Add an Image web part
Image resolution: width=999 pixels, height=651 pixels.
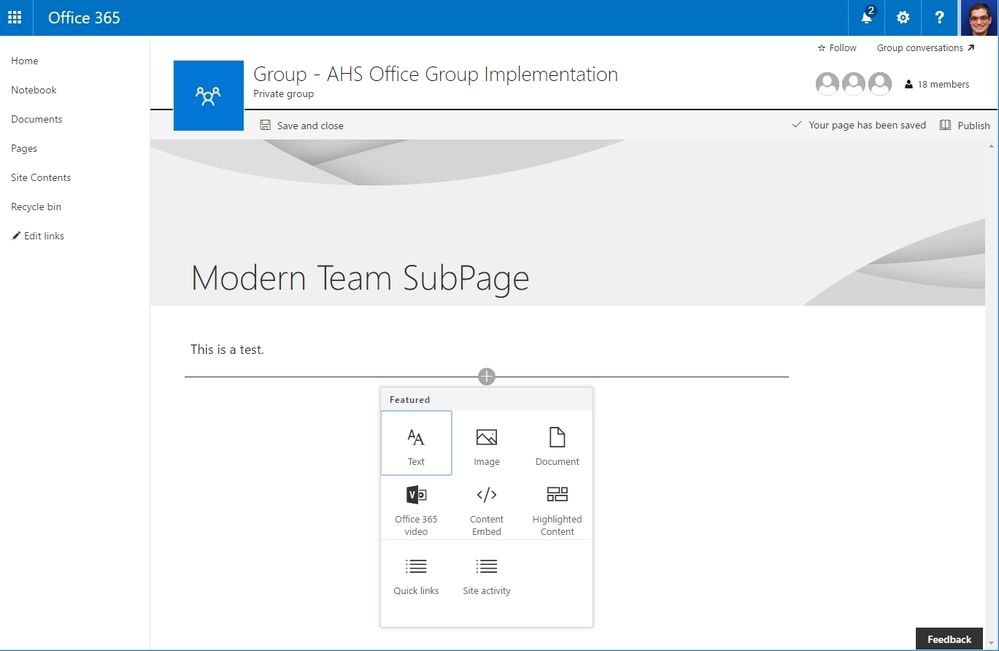coord(486,447)
